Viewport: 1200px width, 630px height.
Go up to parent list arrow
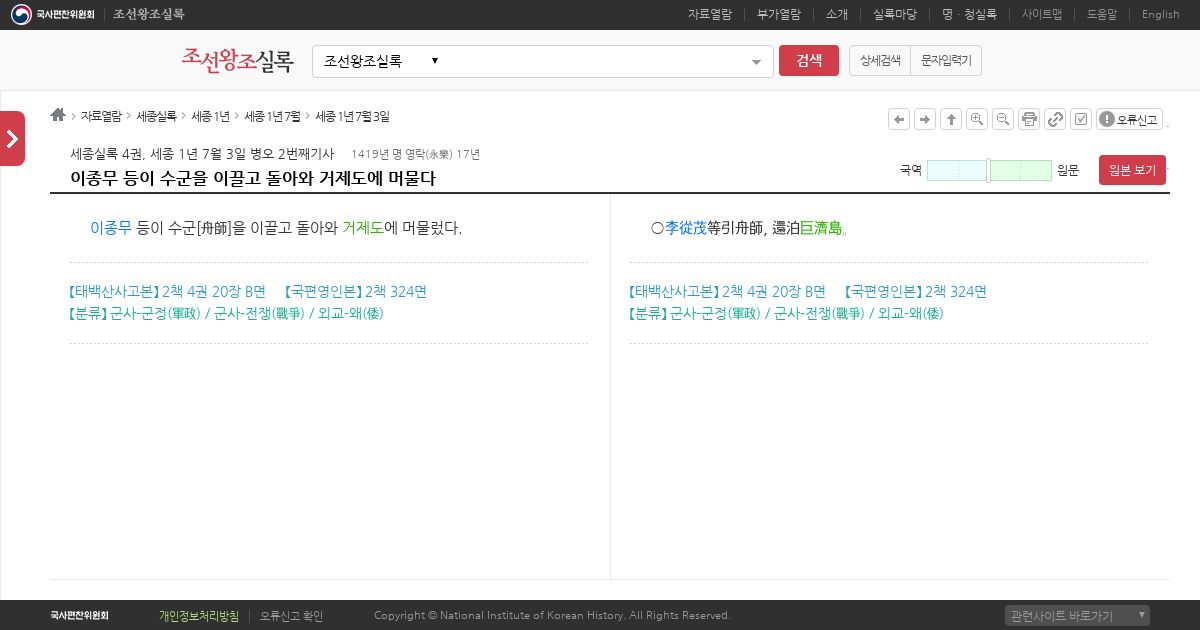coord(951,119)
